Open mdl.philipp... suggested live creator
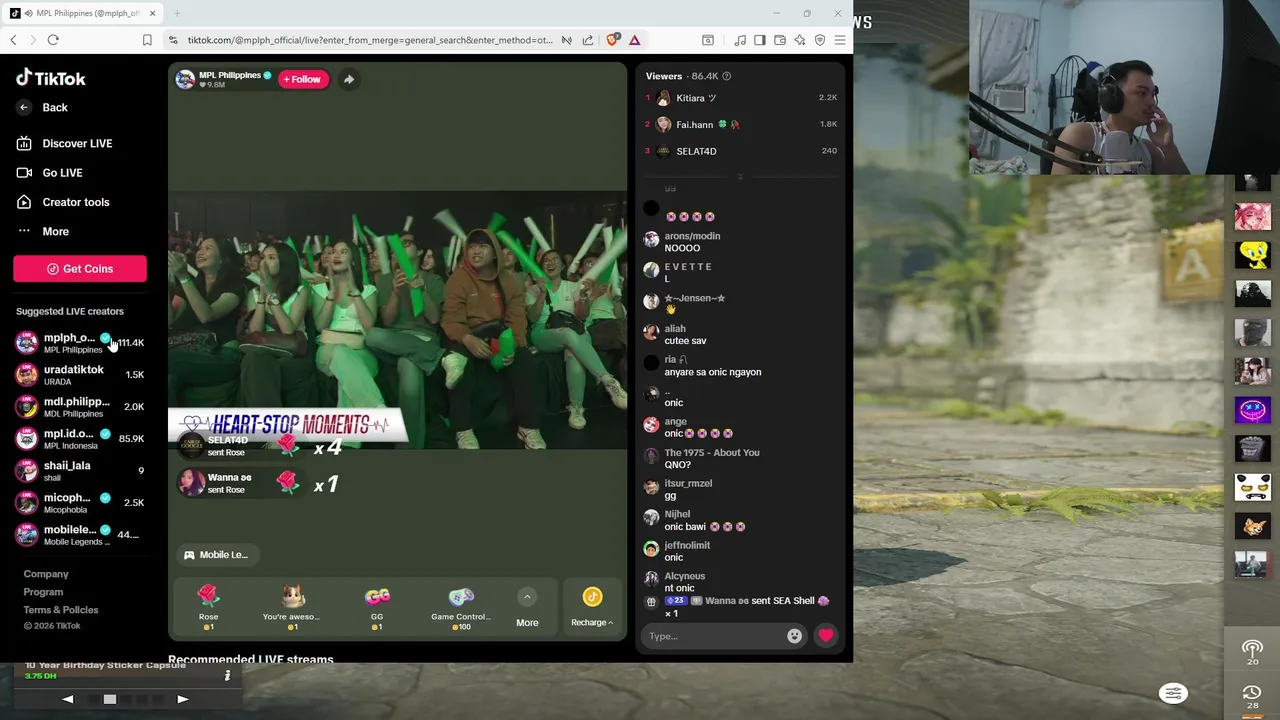 point(80,407)
